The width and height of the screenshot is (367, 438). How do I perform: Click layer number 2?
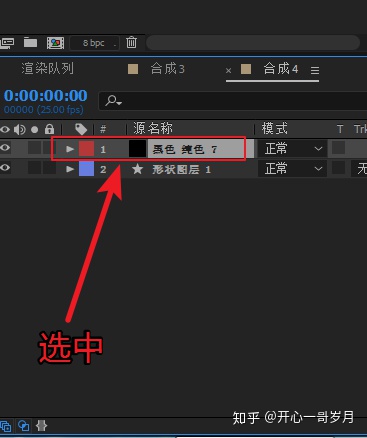point(103,169)
